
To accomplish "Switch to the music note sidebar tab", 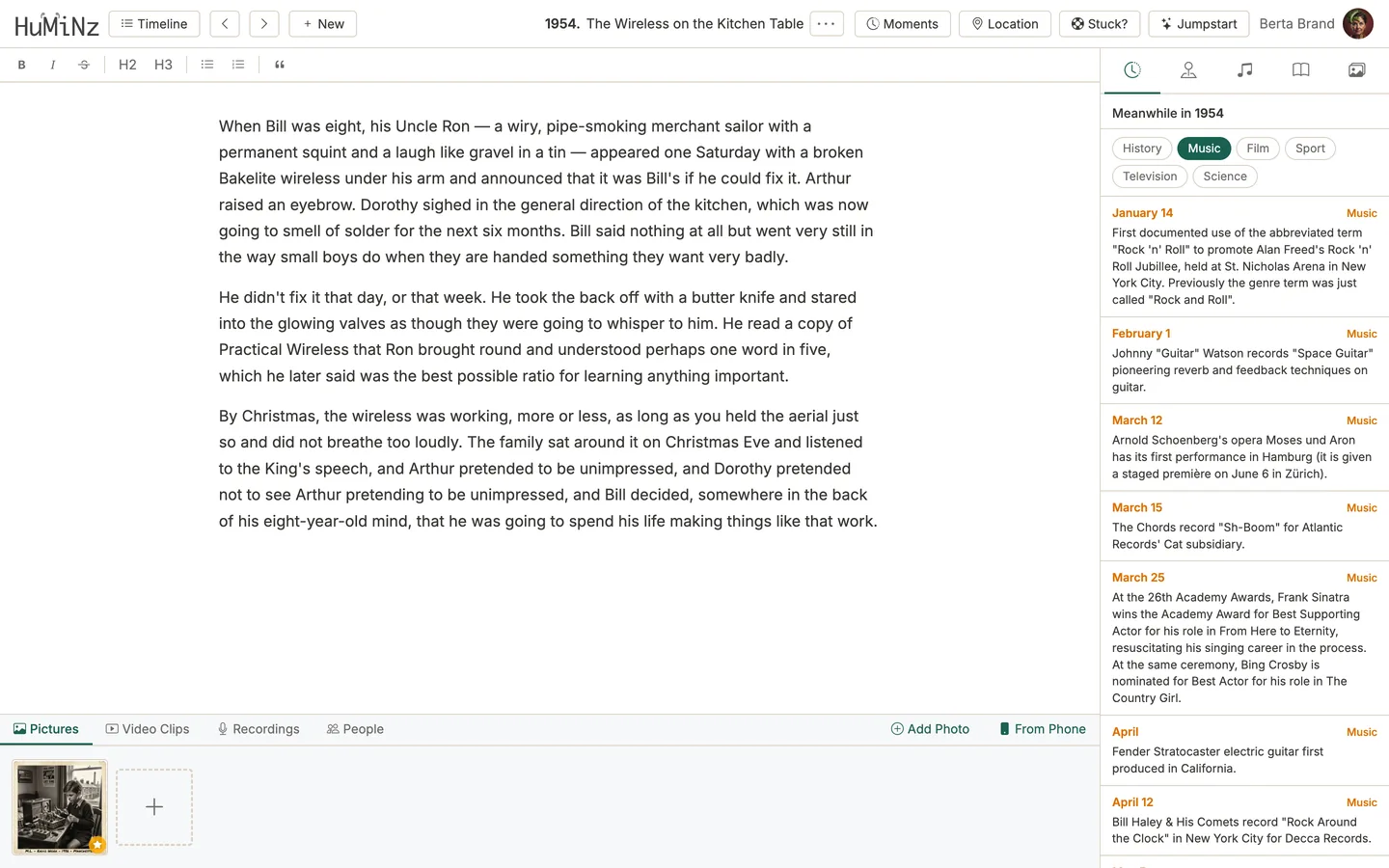I will point(1245,69).
